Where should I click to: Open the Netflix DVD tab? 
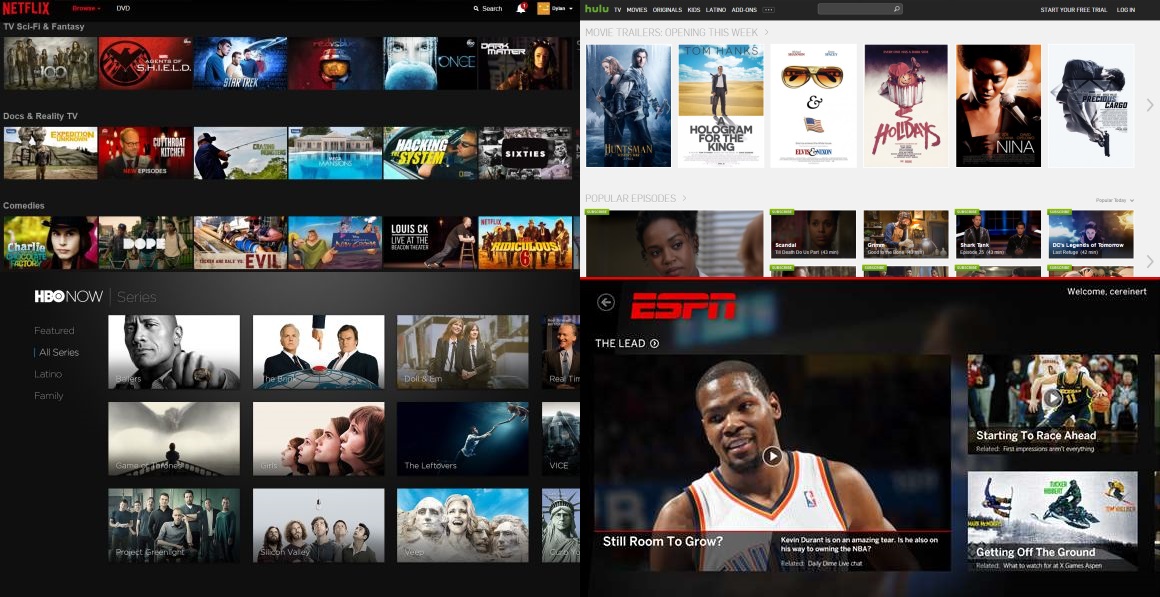pyautogui.click(x=123, y=9)
